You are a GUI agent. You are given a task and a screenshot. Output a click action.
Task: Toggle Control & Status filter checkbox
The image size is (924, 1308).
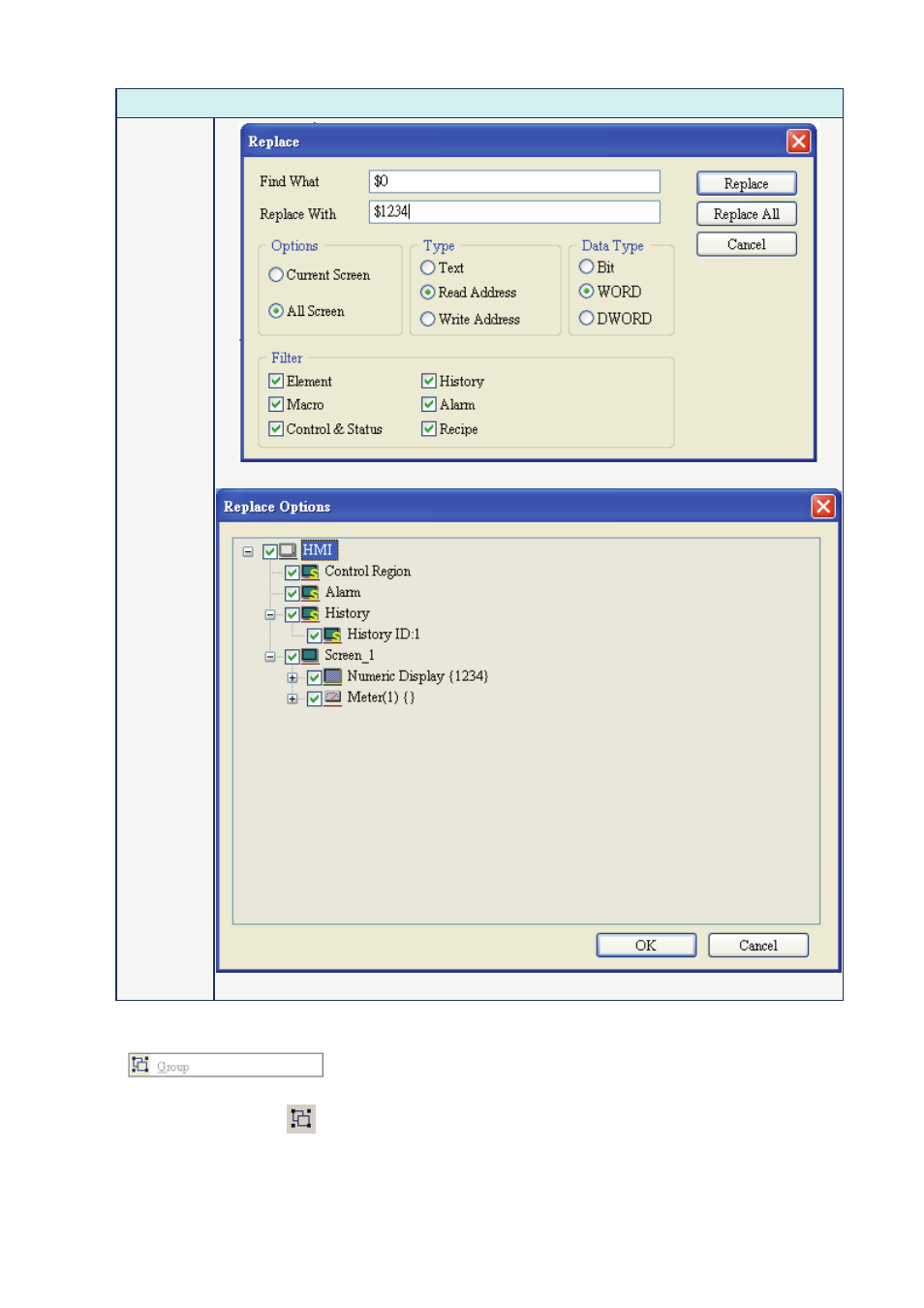276,428
